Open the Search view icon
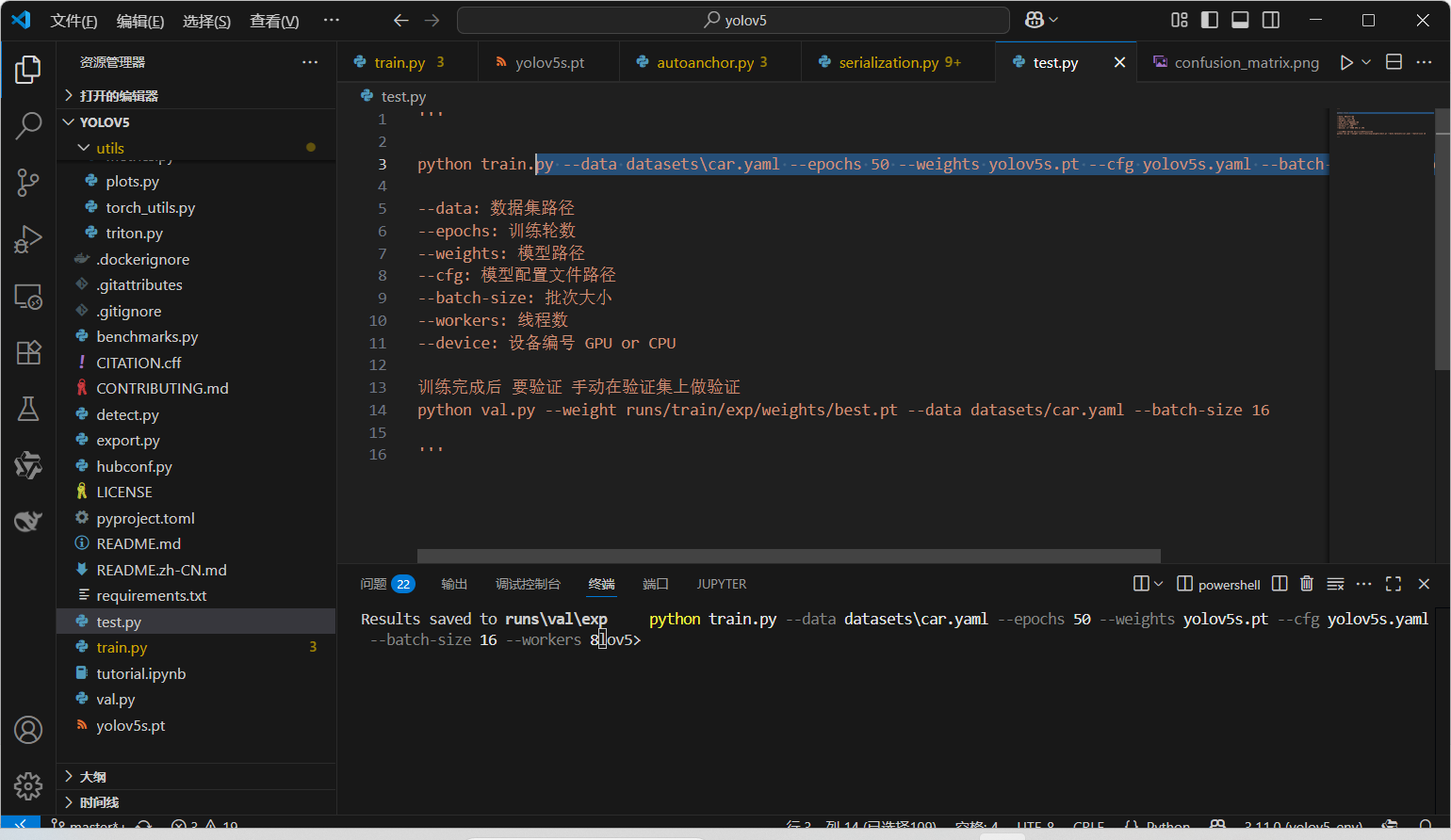The height and width of the screenshot is (840, 1451). click(x=28, y=125)
